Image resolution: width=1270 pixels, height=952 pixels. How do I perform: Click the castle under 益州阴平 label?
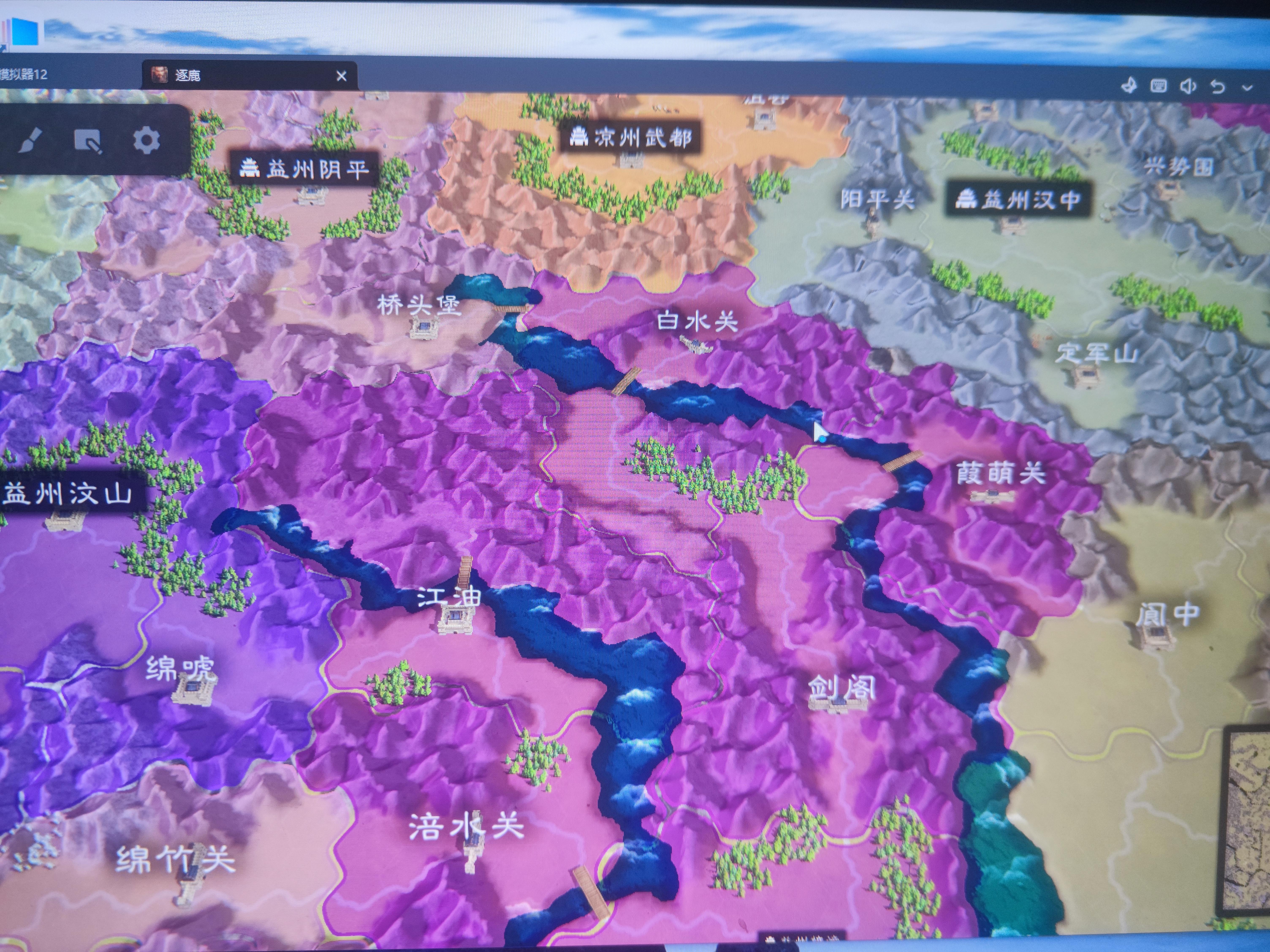tap(313, 195)
